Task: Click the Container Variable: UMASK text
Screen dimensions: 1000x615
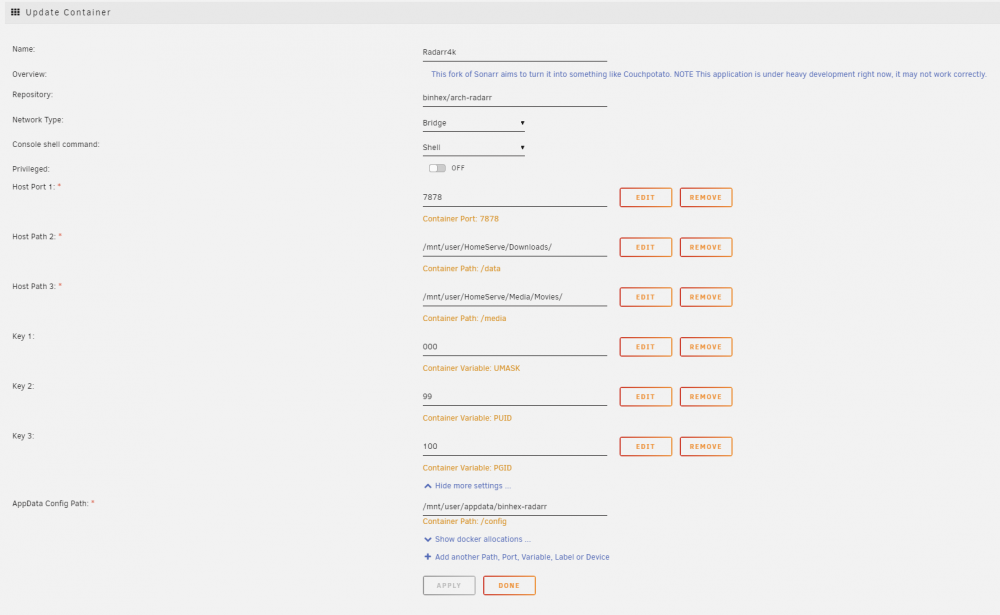Action: coord(471,368)
